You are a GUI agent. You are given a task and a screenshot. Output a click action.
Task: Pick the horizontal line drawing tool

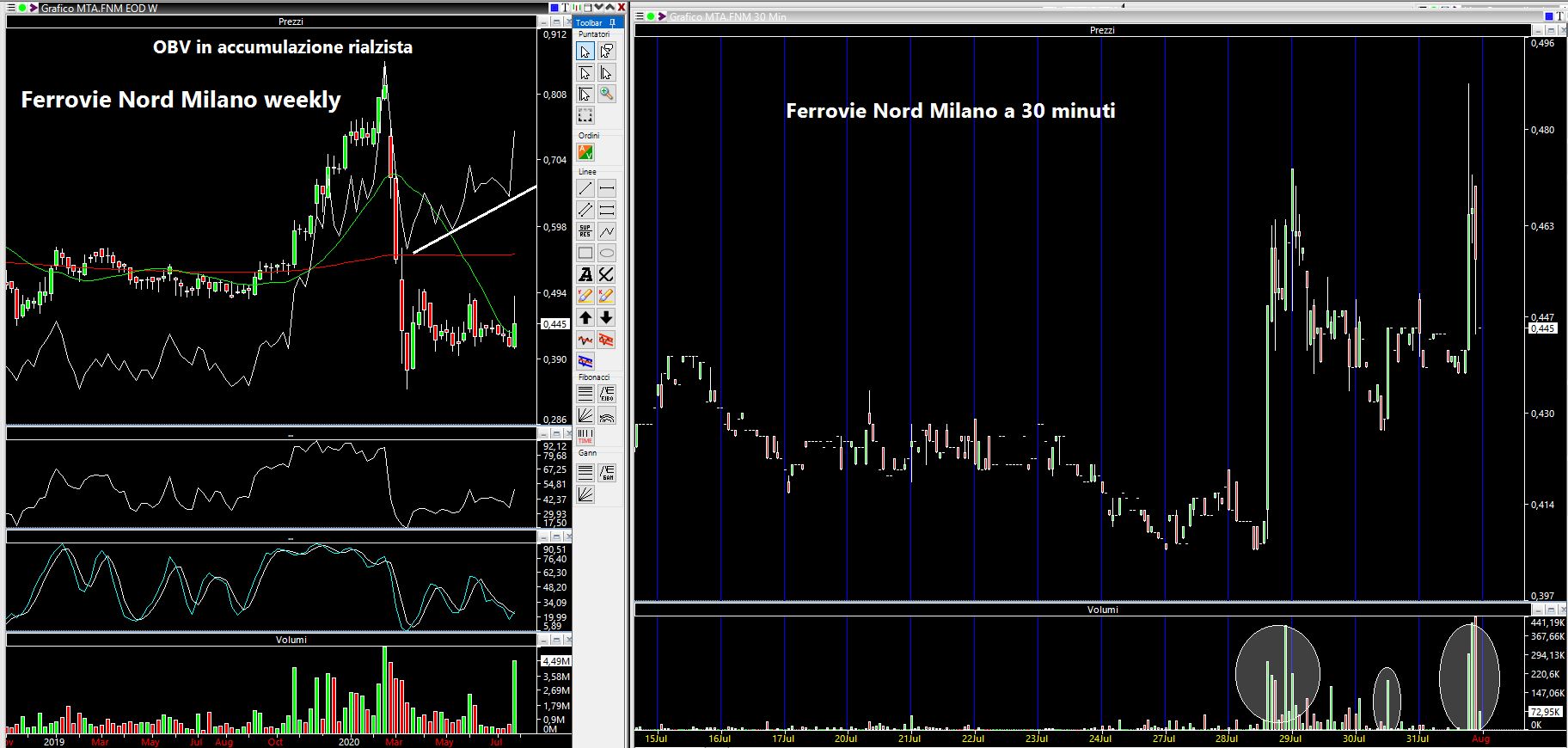tap(606, 188)
